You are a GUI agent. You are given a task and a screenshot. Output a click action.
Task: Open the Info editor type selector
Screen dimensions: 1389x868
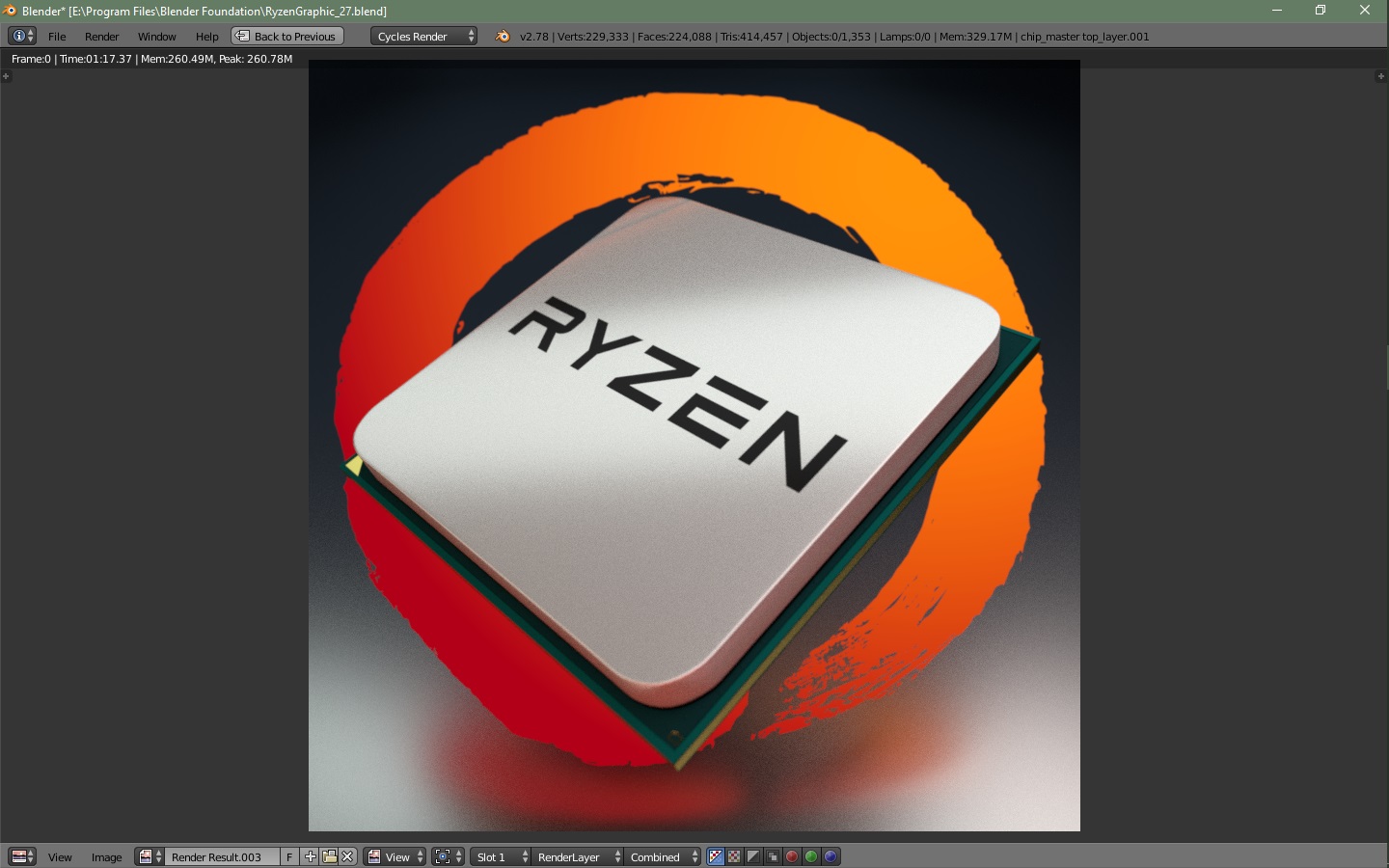click(x=21, y=36)
